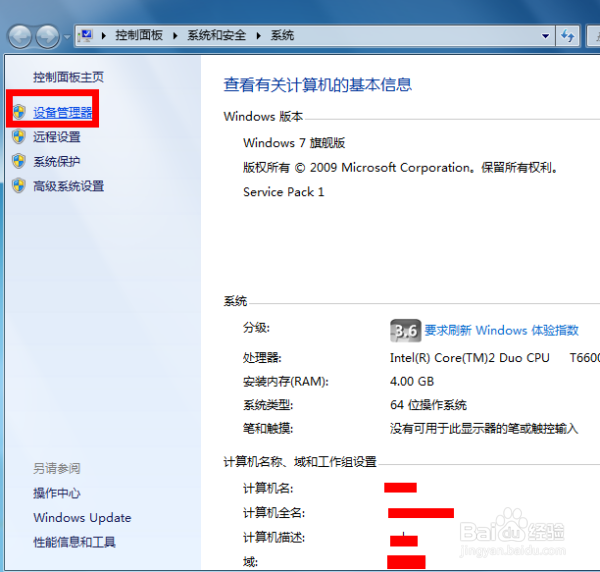This screenshot has height=572, width=600.
Task: Click shield icon beside 高级系统设置
Action: coord(19,186)
